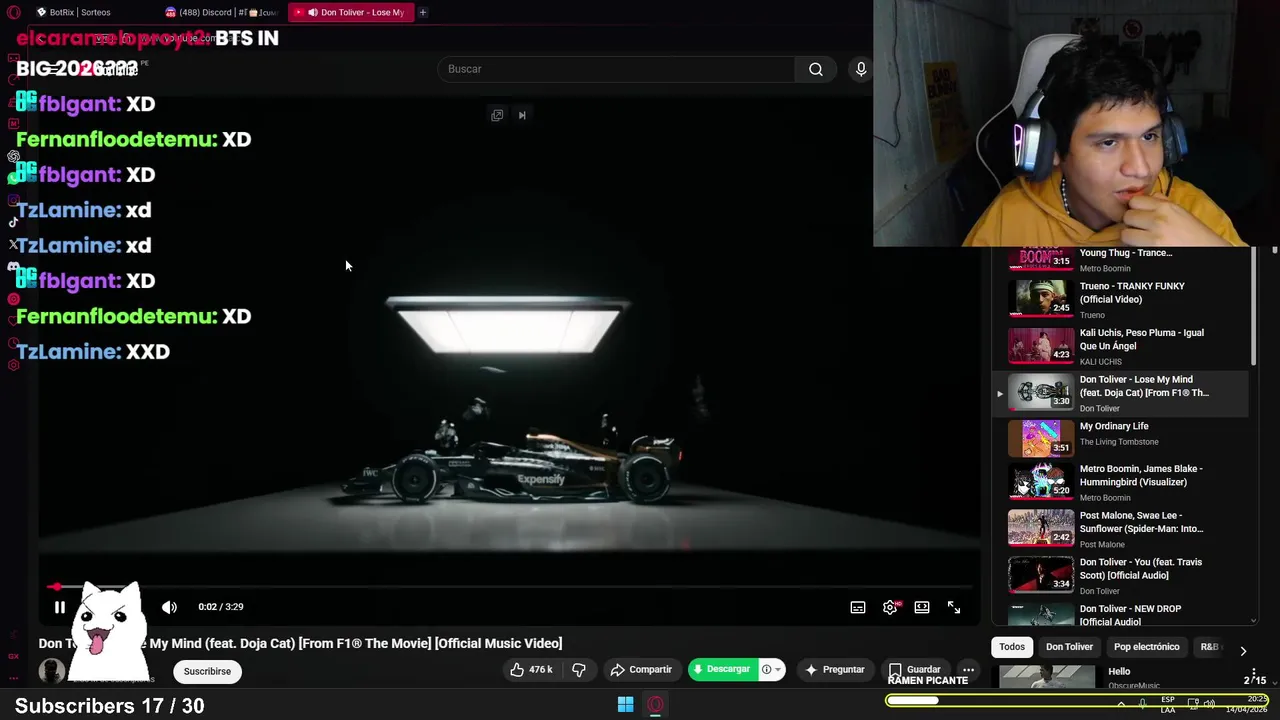Click the video progress bar

pyautogui.click(x=510, y=587)
